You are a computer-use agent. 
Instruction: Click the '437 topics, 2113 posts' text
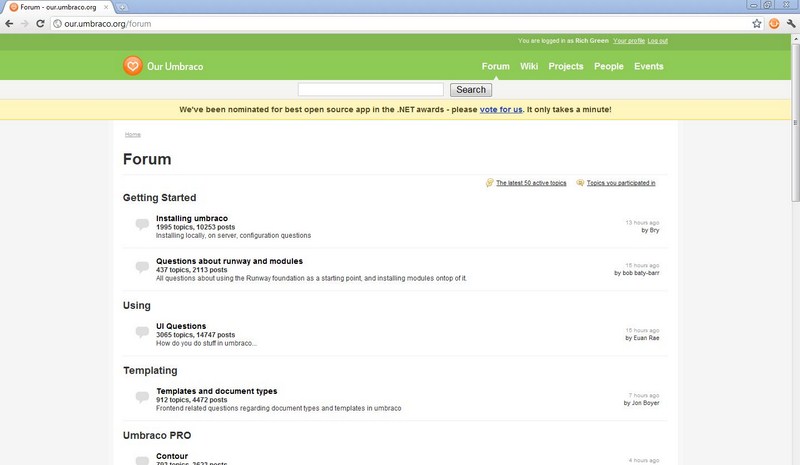(x=192, y=270)
